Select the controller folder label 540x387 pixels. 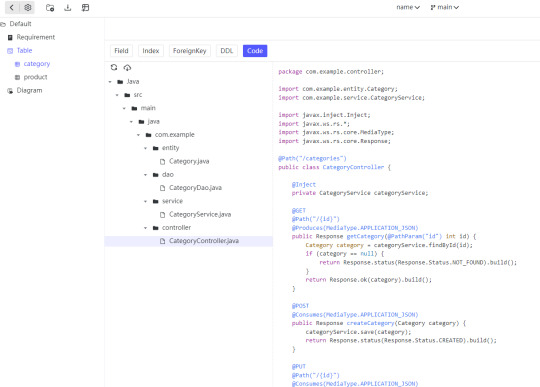[x=176, y=228]
